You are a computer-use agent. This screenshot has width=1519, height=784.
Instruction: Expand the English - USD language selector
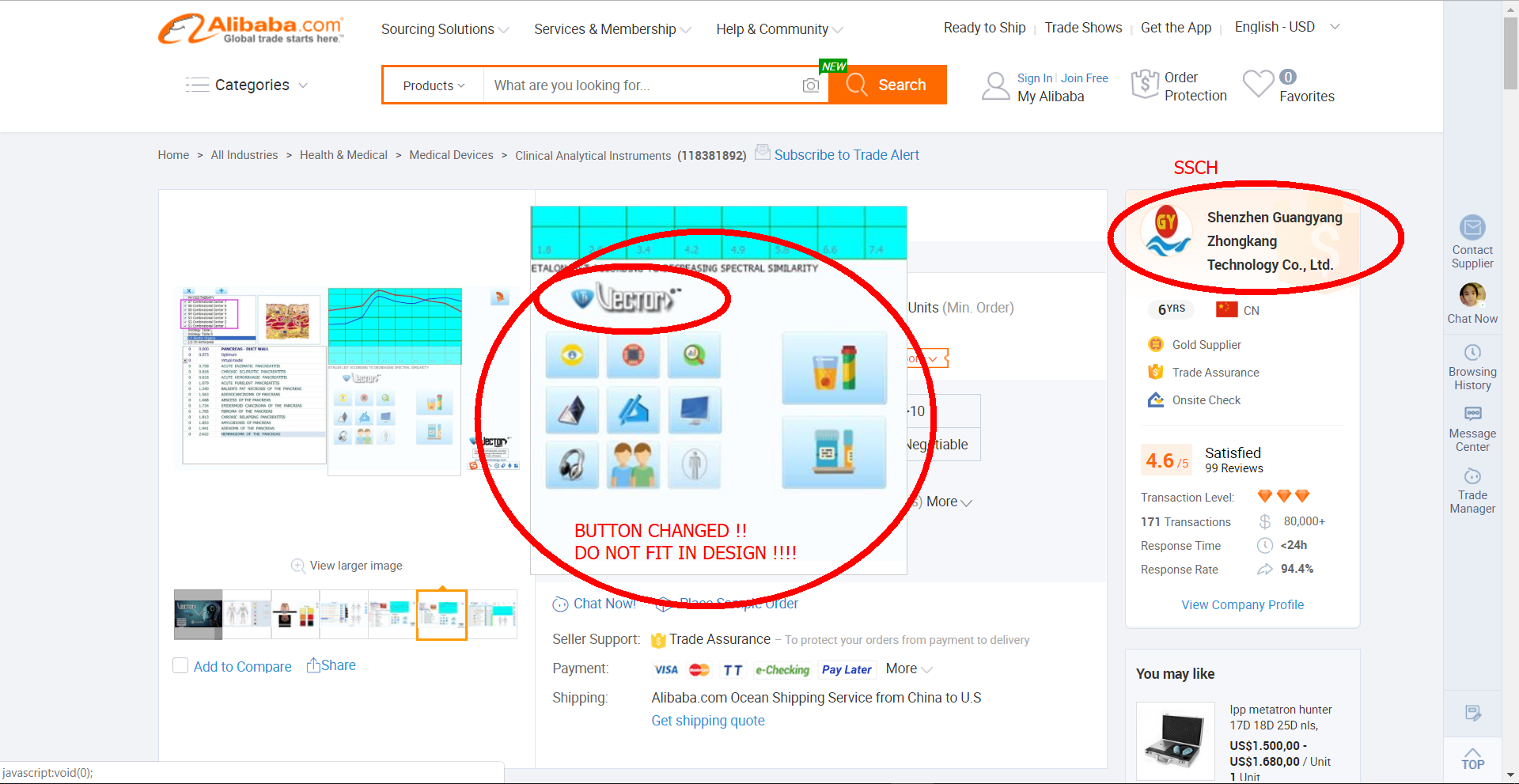point(1286,27)
